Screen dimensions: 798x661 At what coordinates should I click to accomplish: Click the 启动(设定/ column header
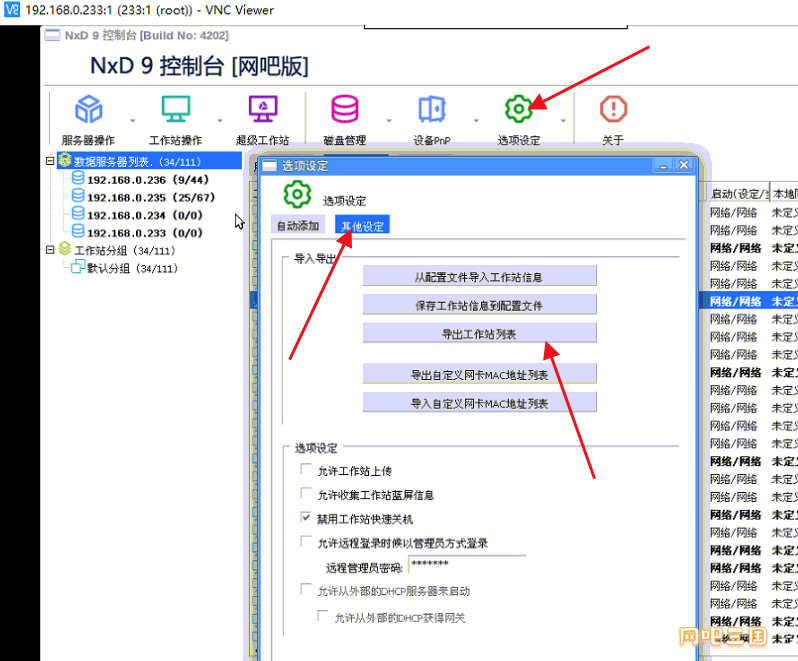point(739,194)
